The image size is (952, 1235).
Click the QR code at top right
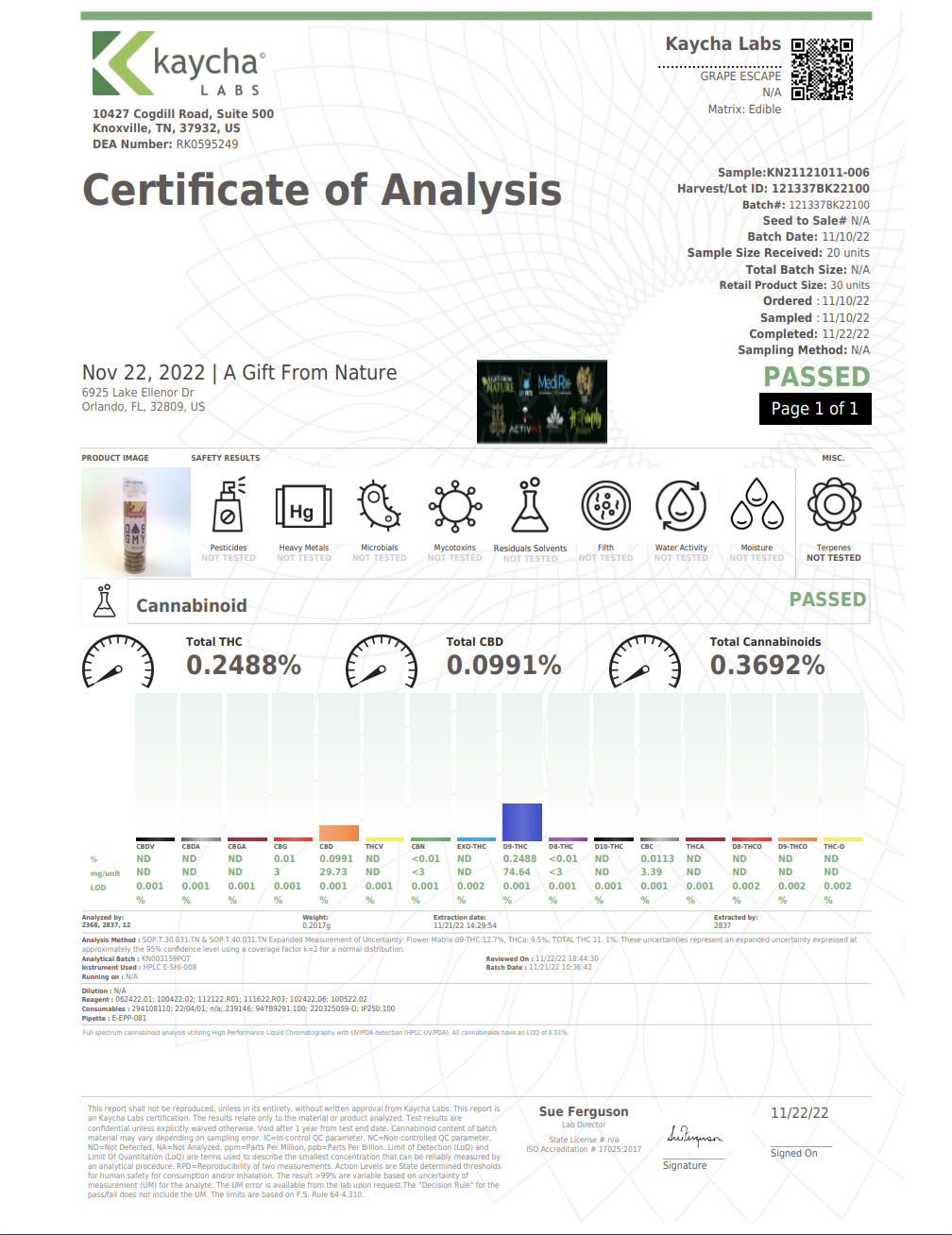pyautogui.click(x=822, y=69)
